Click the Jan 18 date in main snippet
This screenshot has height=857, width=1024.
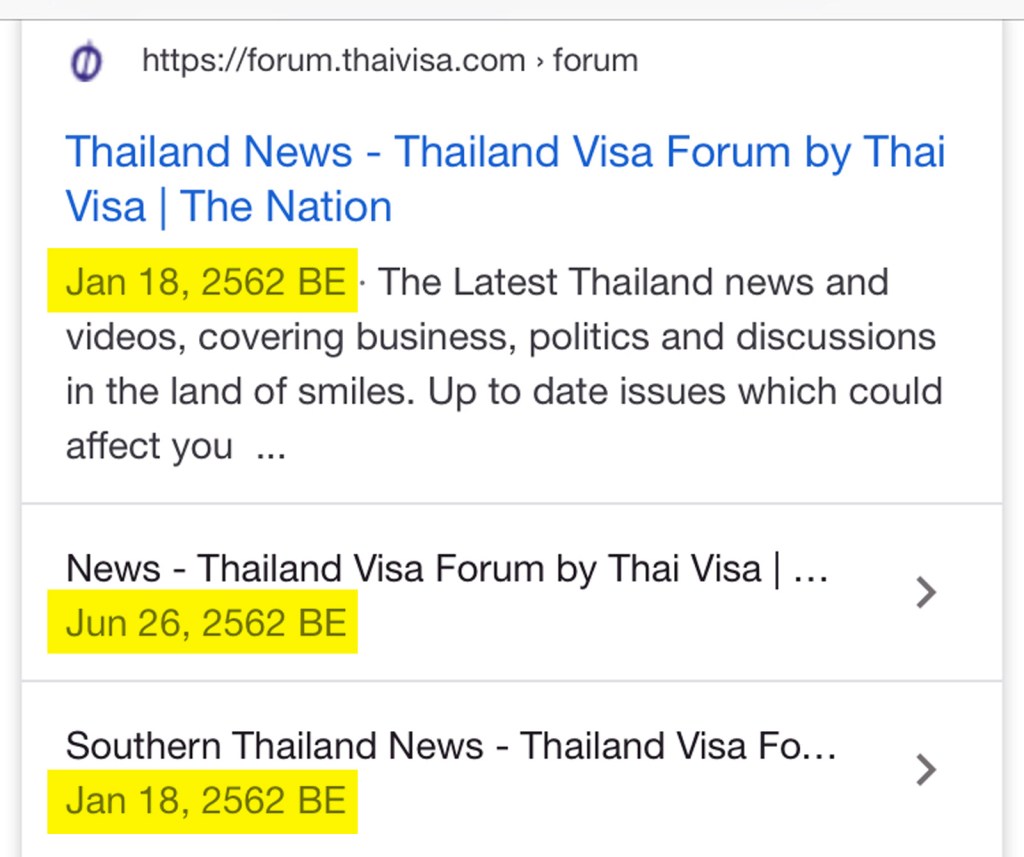point(205,282)
